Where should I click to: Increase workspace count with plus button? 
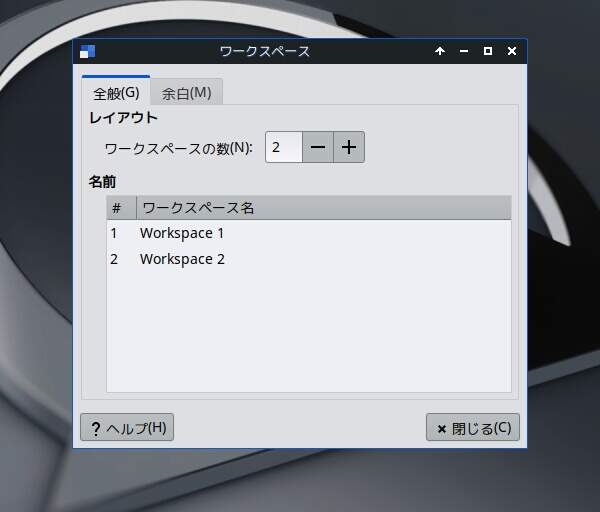(x=348, y=147)
